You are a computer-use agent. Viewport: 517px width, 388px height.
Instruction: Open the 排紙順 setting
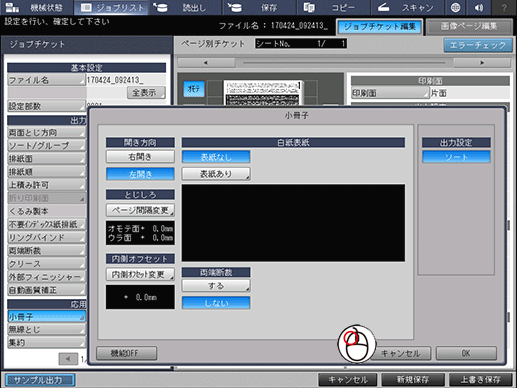click(46, 172)
